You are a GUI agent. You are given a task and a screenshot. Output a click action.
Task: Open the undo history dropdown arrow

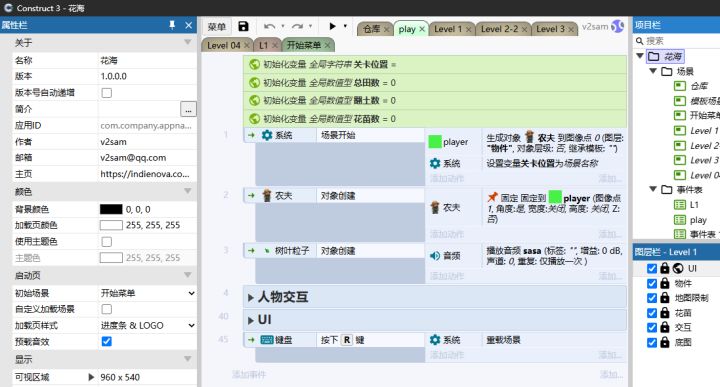282,26
